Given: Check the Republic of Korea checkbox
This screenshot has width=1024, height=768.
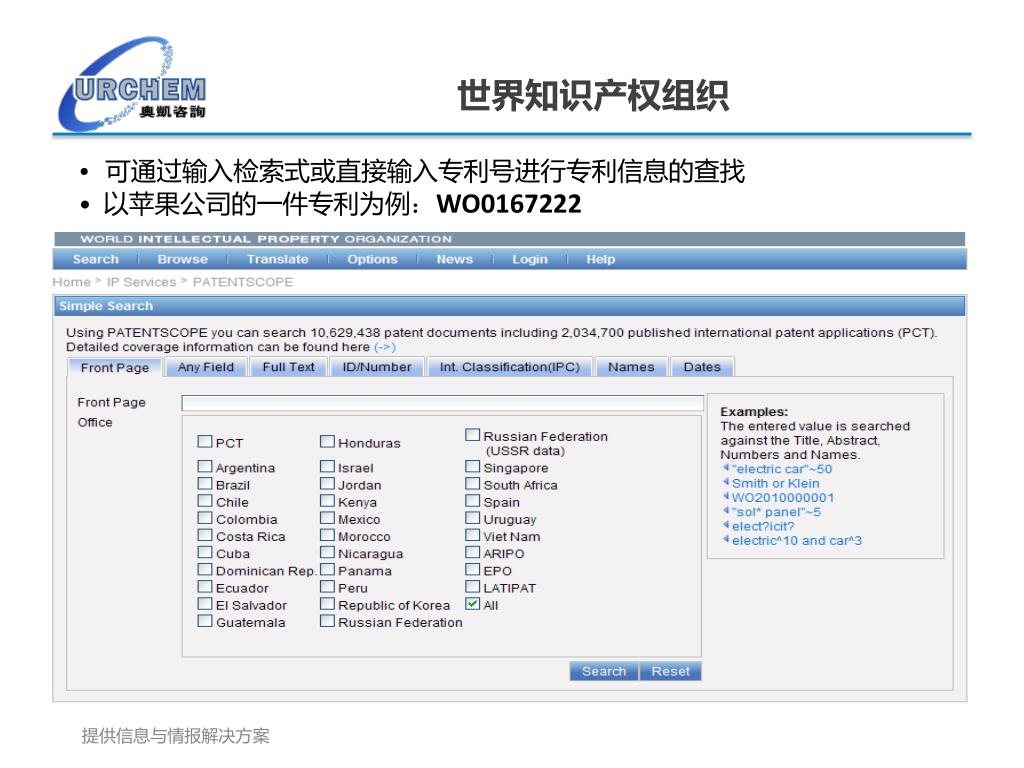Looking at the screenshot, I should tap(327, 604).
